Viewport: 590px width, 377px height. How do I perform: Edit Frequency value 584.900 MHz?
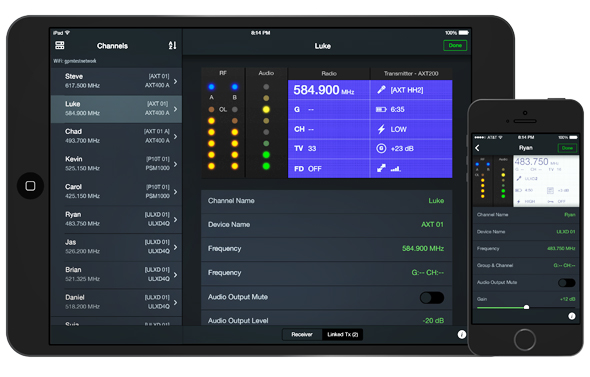tap(423, 249)
